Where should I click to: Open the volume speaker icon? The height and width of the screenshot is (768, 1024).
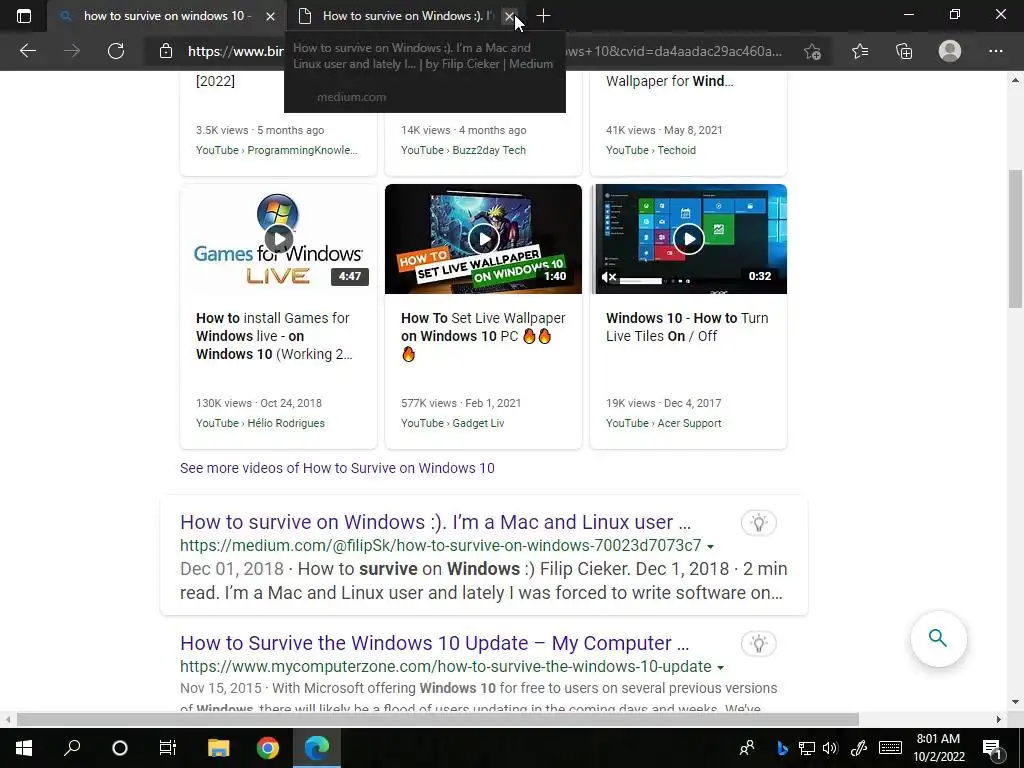830,748
